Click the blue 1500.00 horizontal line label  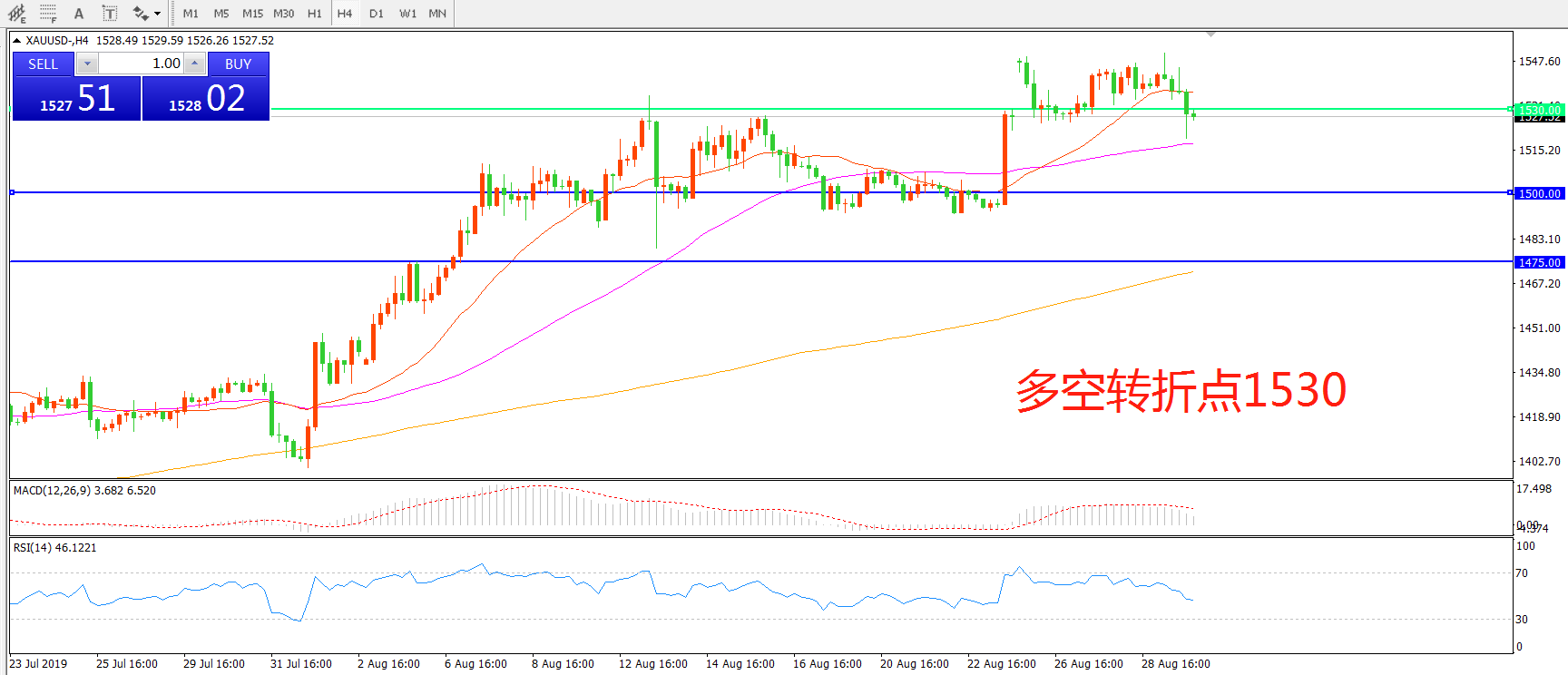pos(1540,193)
